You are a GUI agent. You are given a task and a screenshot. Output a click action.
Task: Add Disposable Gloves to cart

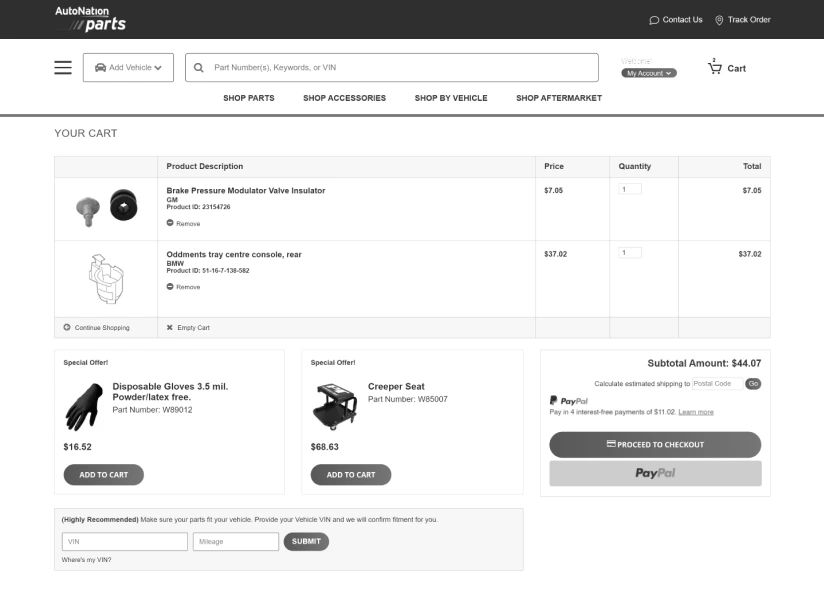point(104,474)
